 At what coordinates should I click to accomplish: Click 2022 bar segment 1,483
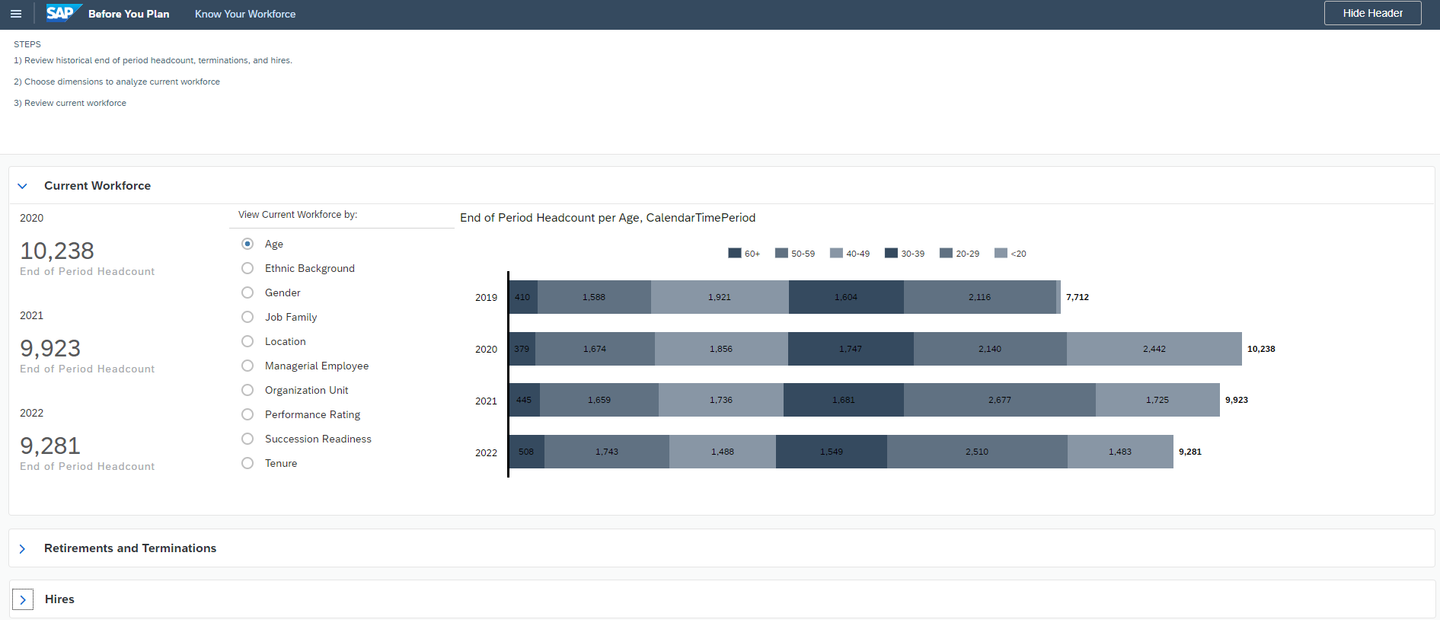tap(1120, 452)
